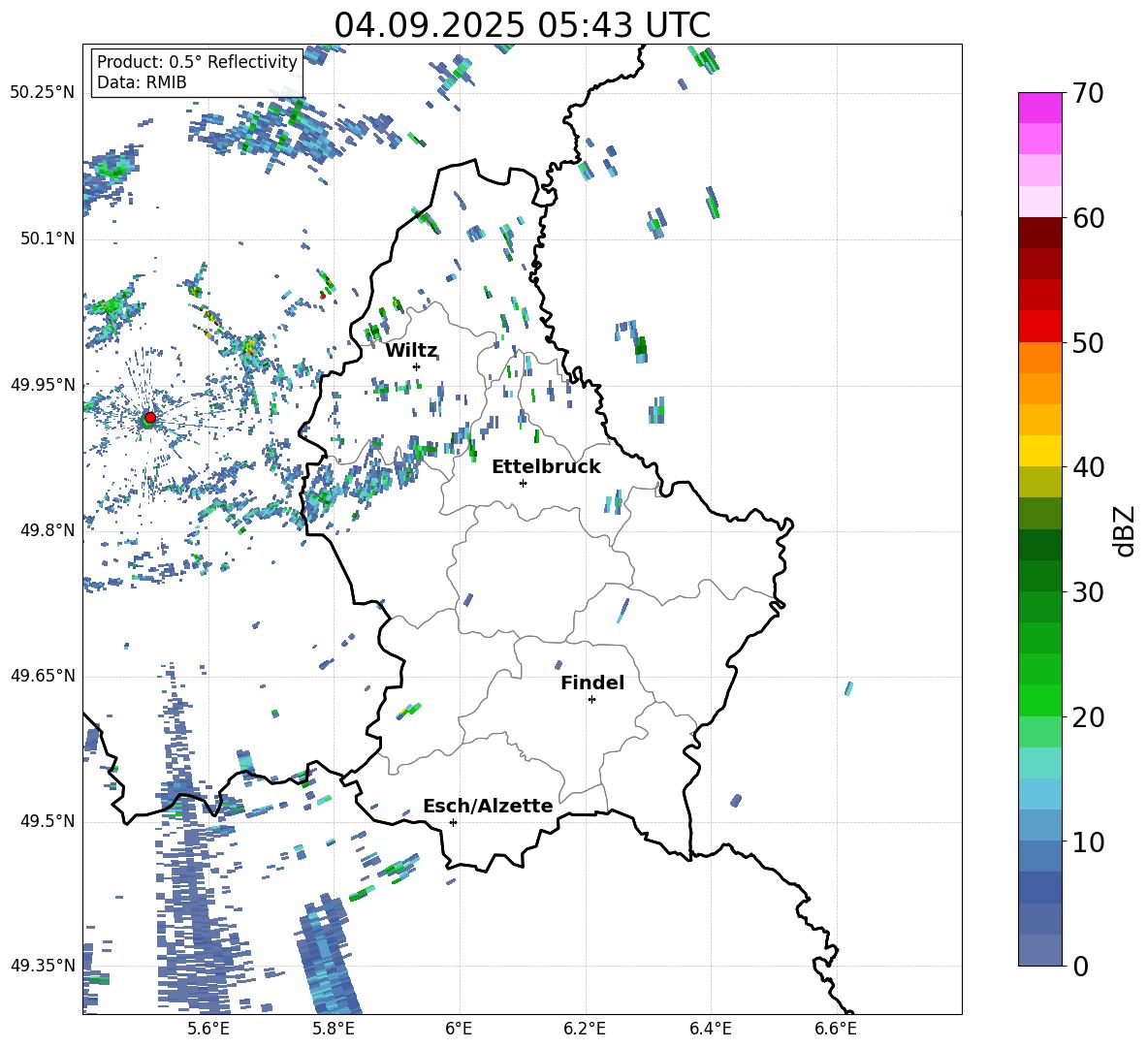The height and width of the screenshot is (1048, 1148).
Task: Click the 0 tick label on colorbar
Action: [1079, 967]
